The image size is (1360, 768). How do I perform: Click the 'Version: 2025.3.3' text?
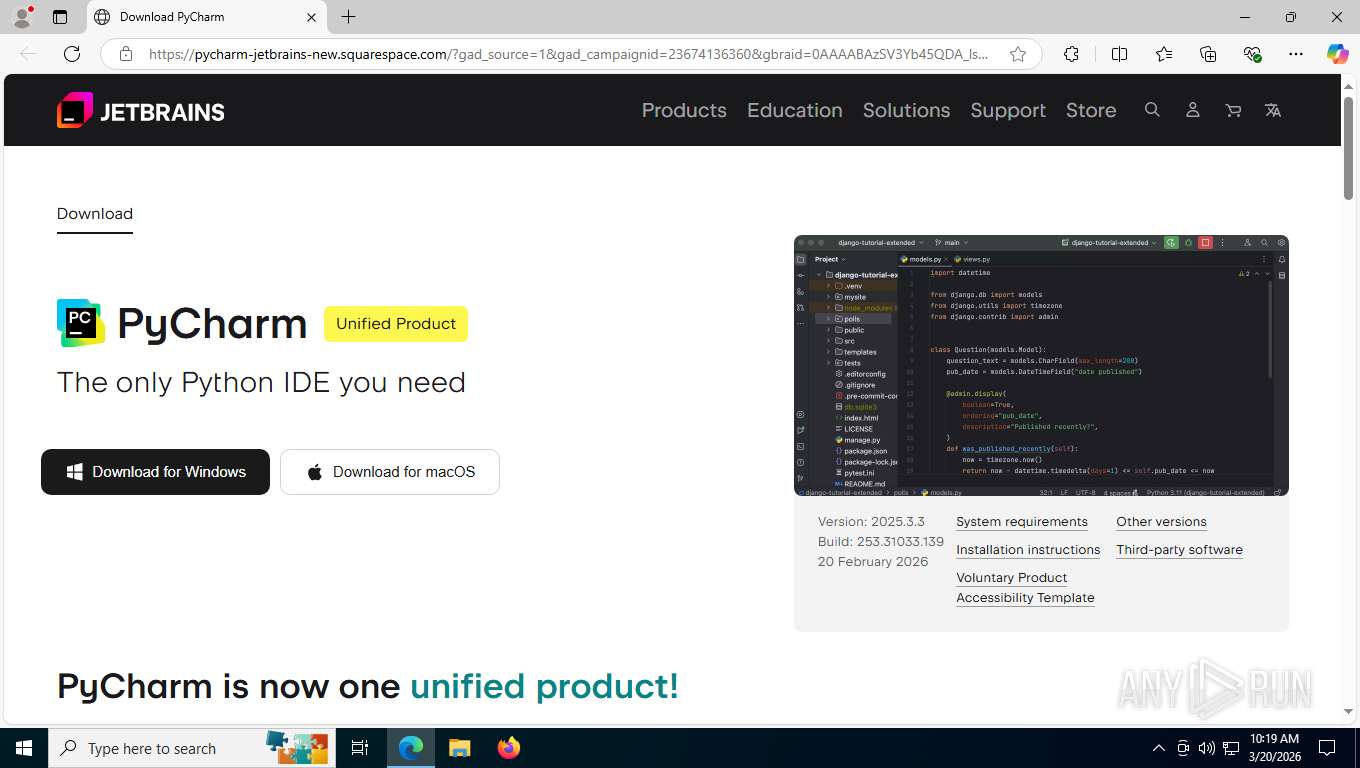point(871,522)
